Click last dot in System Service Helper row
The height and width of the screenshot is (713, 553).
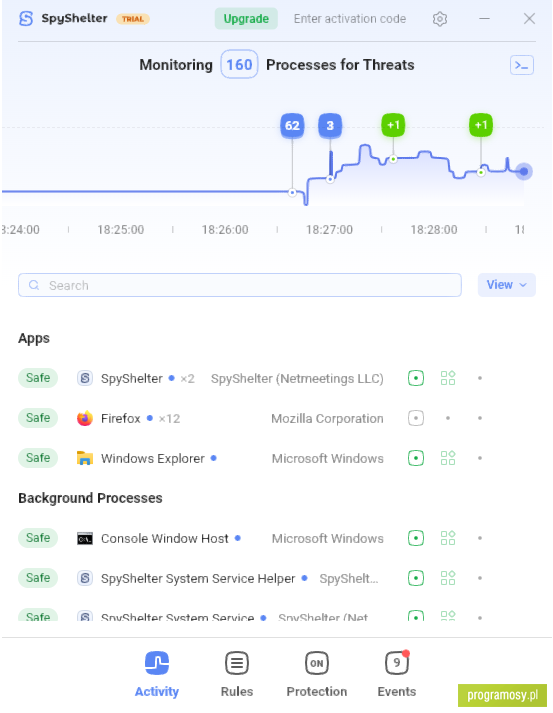480,578
